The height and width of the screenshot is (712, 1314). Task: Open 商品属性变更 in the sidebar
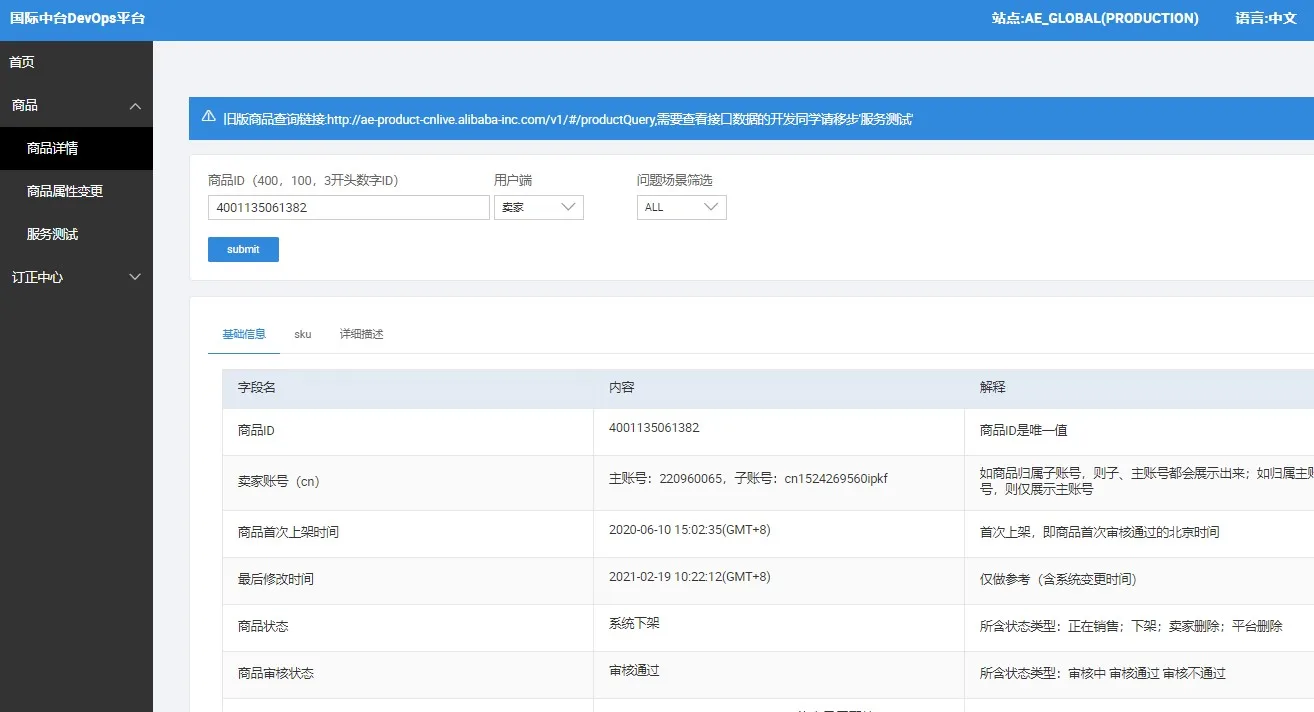point(65,191)
